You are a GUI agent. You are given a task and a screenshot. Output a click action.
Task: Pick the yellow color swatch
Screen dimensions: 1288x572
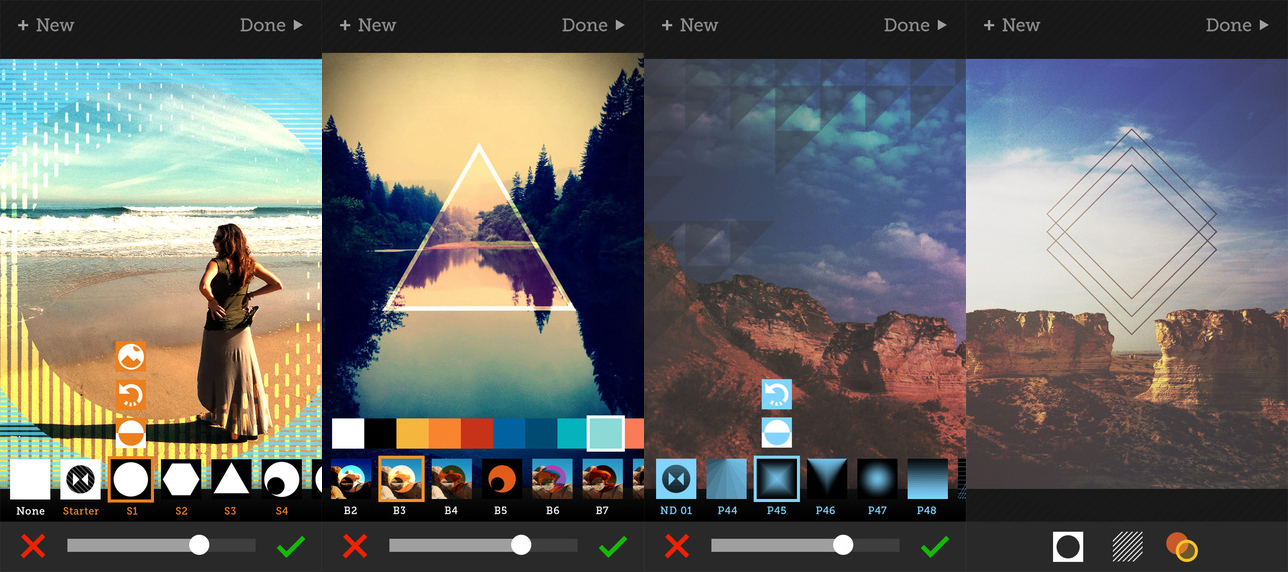coord(412,433)
